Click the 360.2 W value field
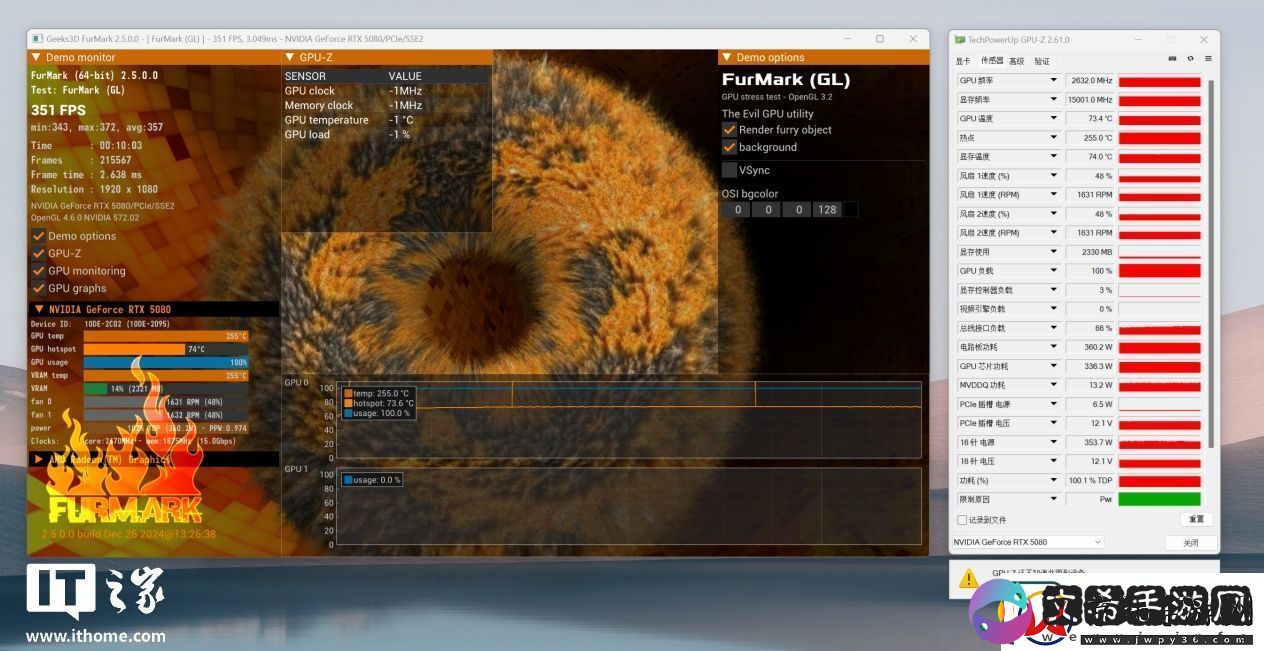The height and width of the screenshot is (651, 1264). click(1090, 347)
